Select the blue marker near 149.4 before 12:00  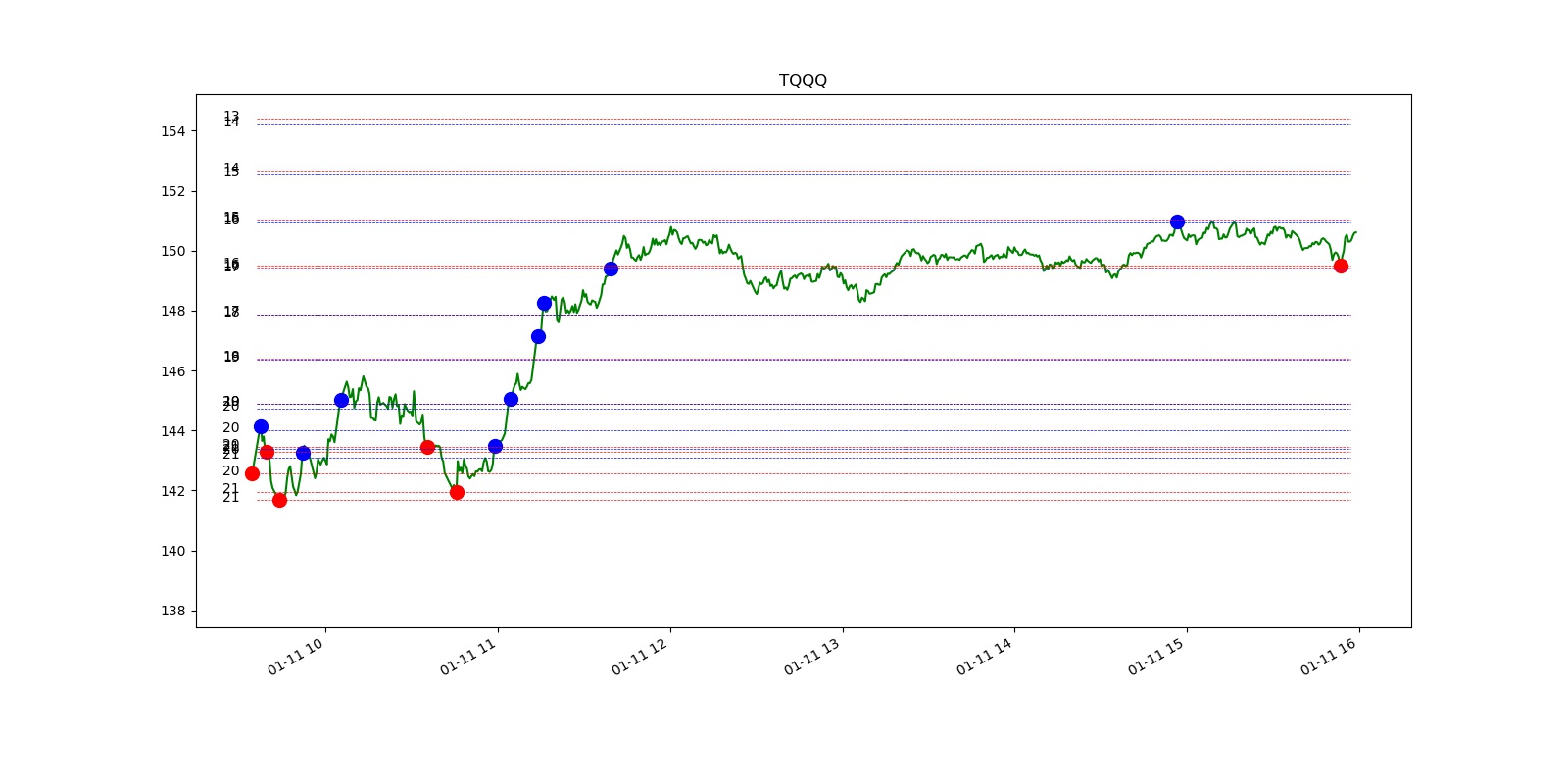tap(611, 269)
